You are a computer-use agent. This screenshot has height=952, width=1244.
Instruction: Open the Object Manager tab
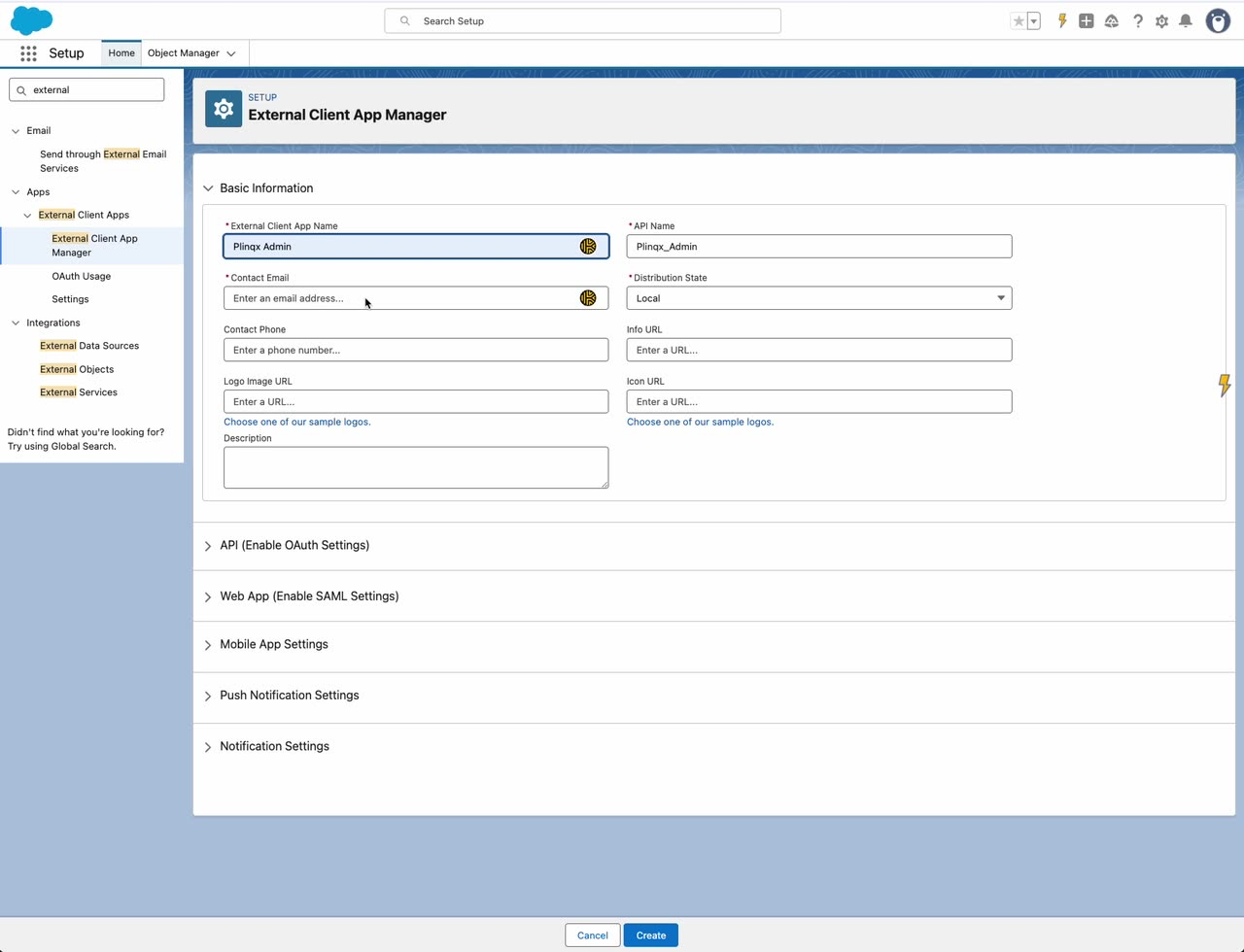coord(184,53)
